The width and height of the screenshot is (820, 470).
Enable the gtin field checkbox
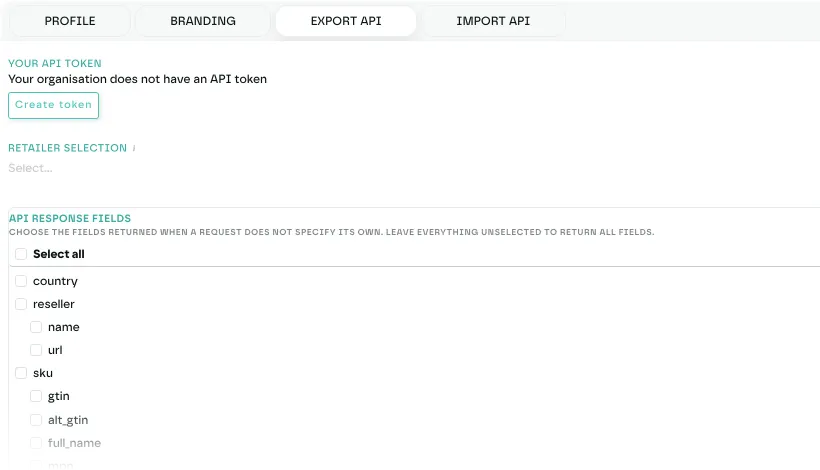[36, 396]
